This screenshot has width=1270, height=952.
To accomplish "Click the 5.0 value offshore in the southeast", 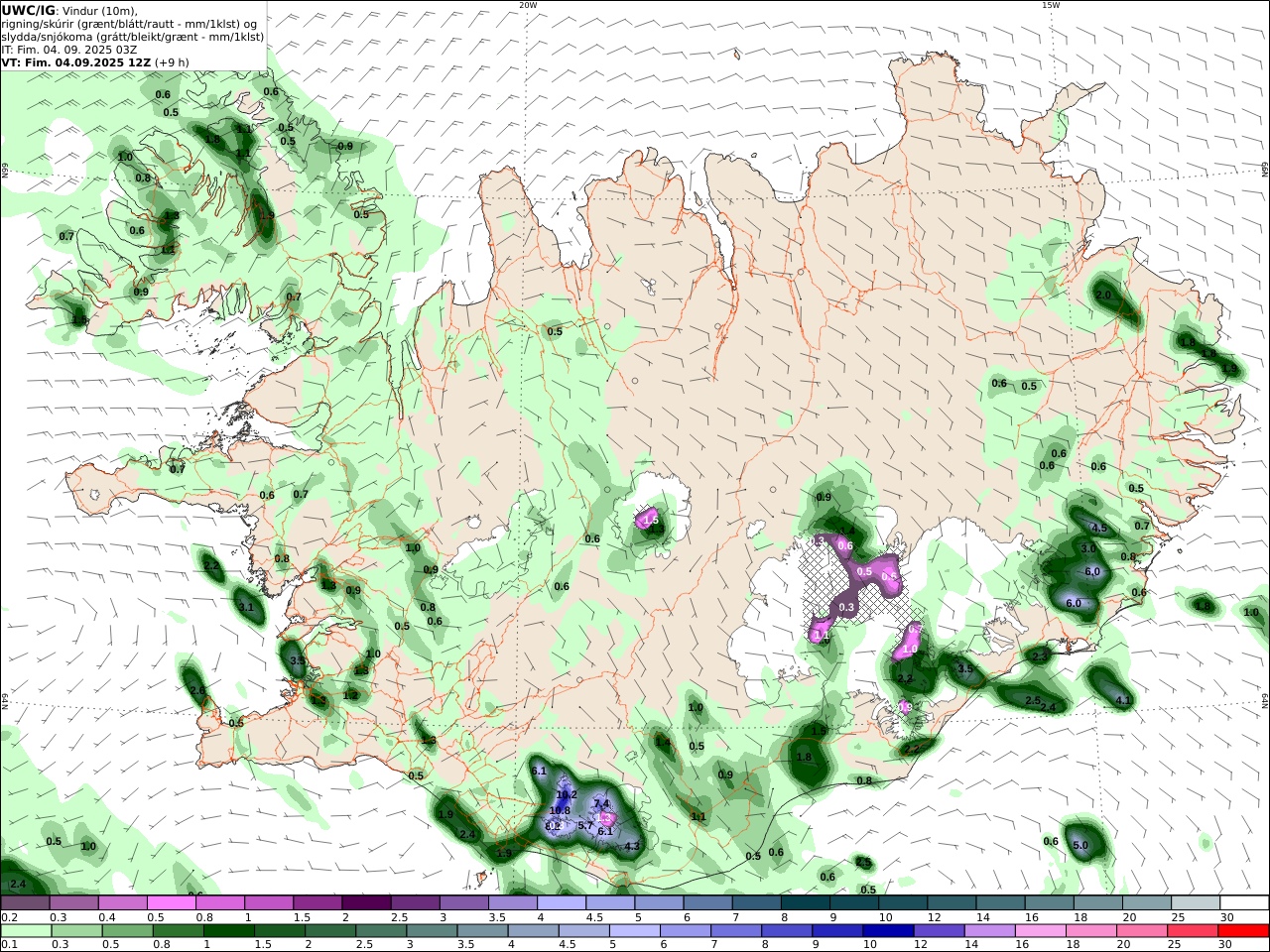I will click(x=1081, y=845).
